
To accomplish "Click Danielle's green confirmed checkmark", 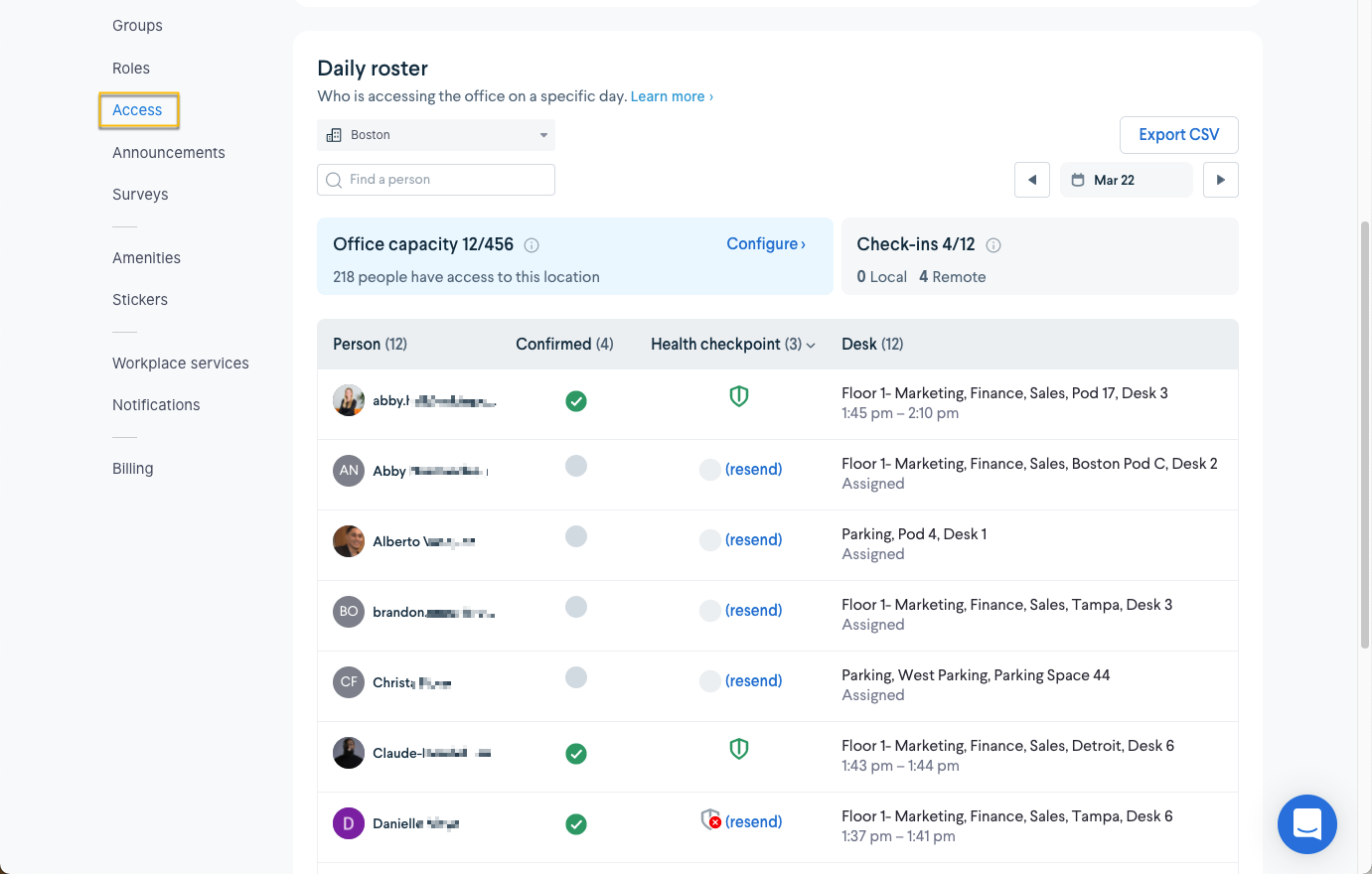I will tap(576, 824).
